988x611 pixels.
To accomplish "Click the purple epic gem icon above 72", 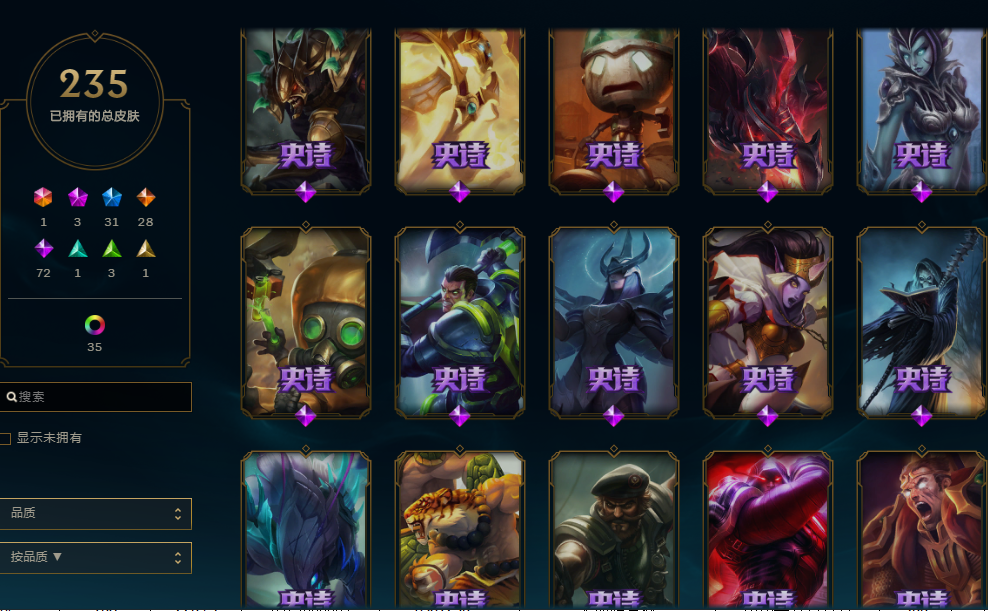I will [x=43, y=248].
